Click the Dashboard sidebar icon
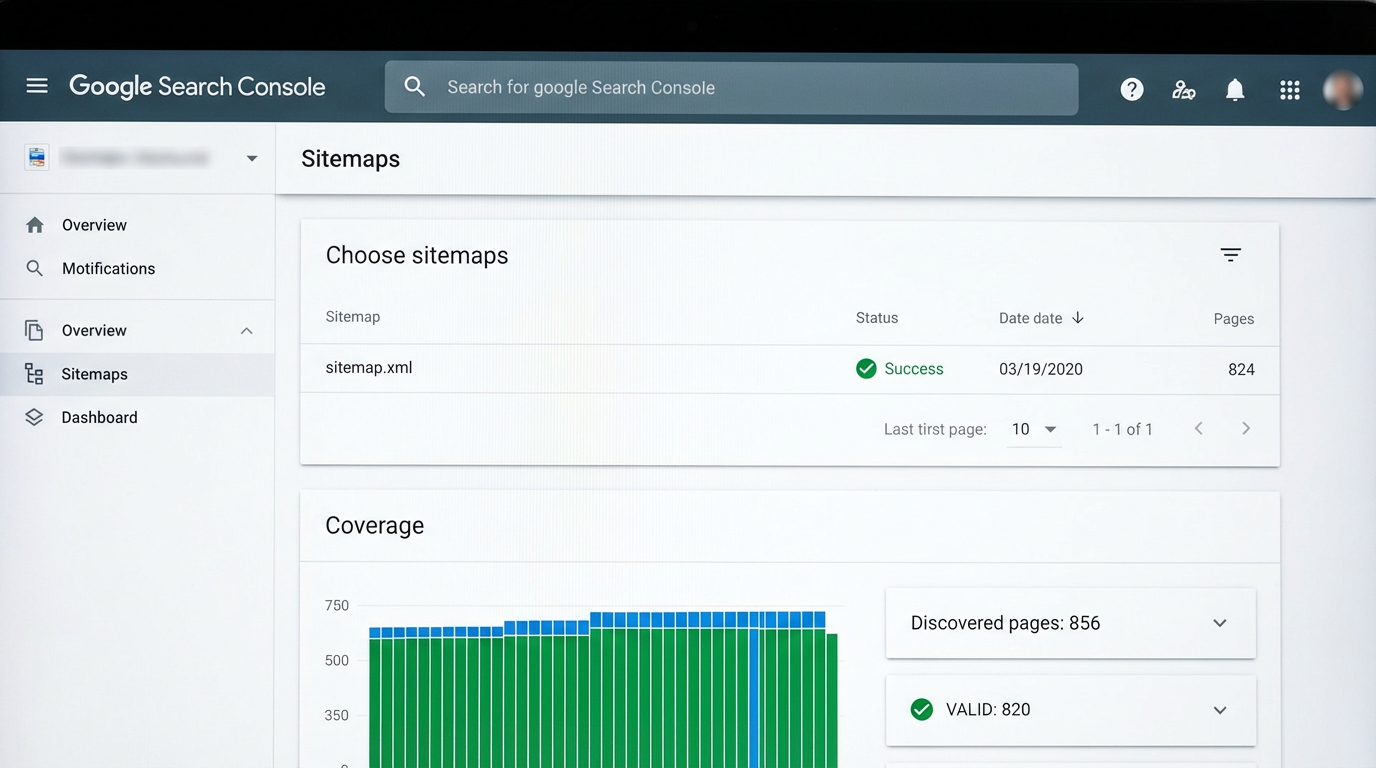 click(x=35, y=417)
